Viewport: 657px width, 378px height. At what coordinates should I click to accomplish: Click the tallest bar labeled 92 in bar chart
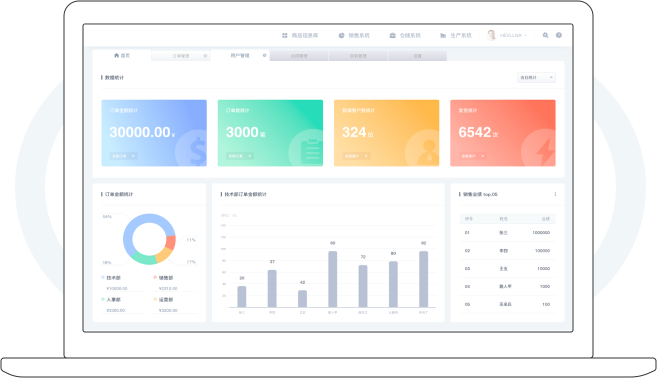coord(424,279)
